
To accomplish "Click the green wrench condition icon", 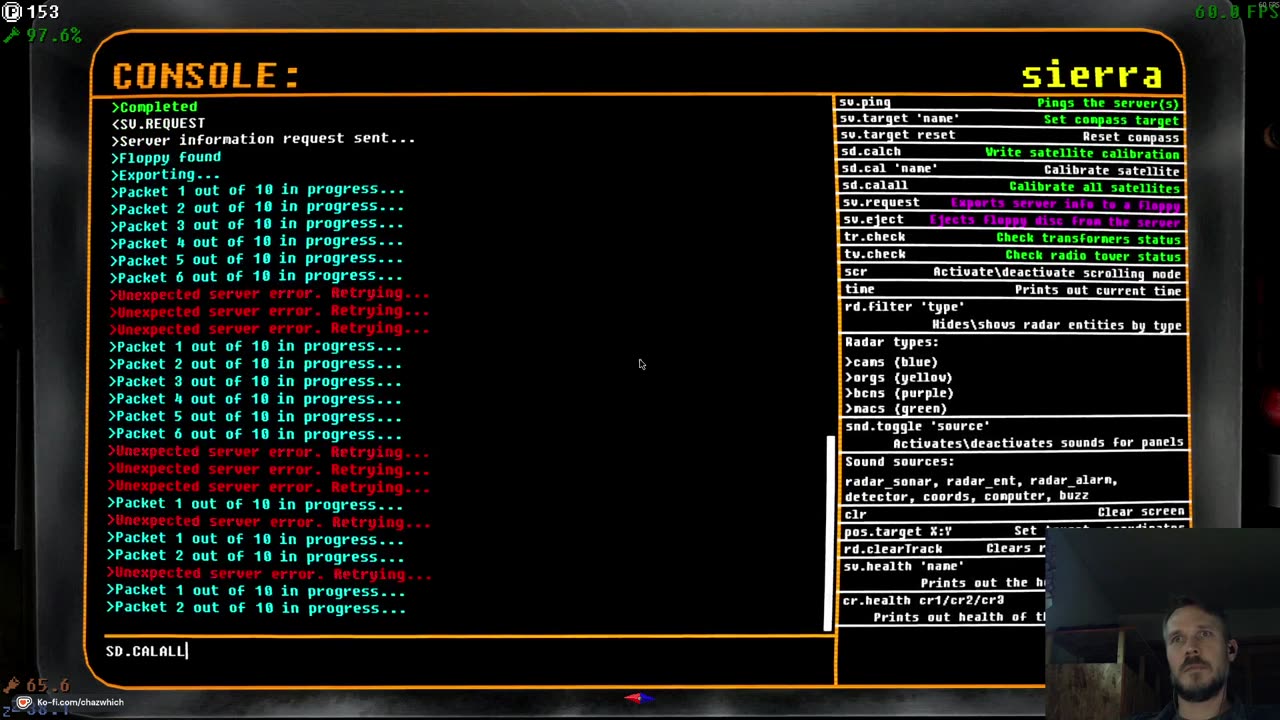I will coord(12,36).
